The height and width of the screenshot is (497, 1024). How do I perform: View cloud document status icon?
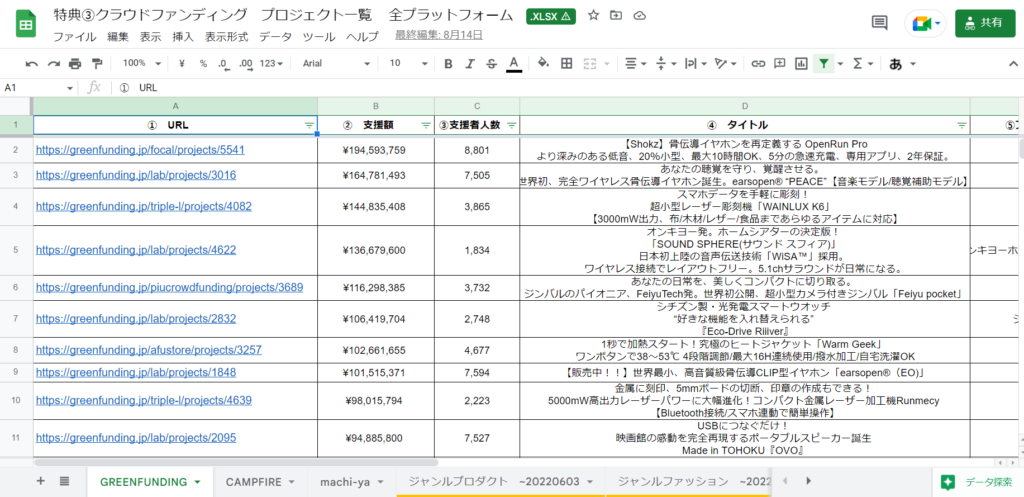pyautogui.click(x=640, y=15)
